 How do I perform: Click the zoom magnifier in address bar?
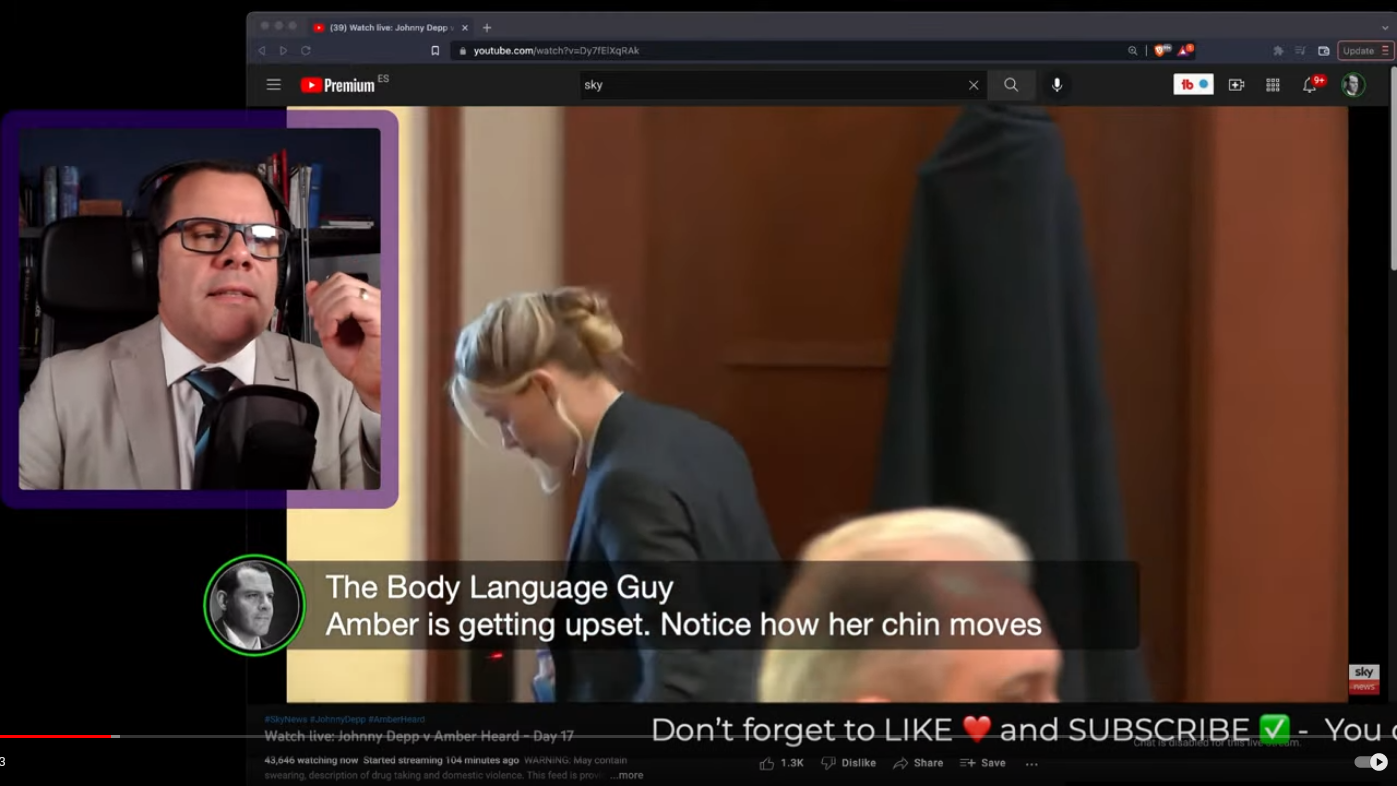point(1132,51)
